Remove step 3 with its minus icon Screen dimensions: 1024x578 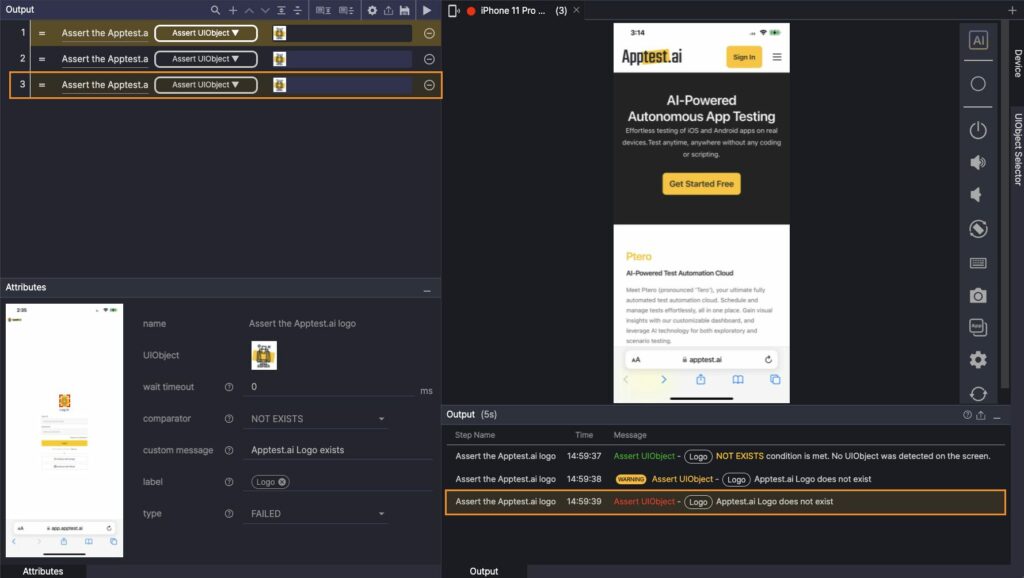coord(429,85)
